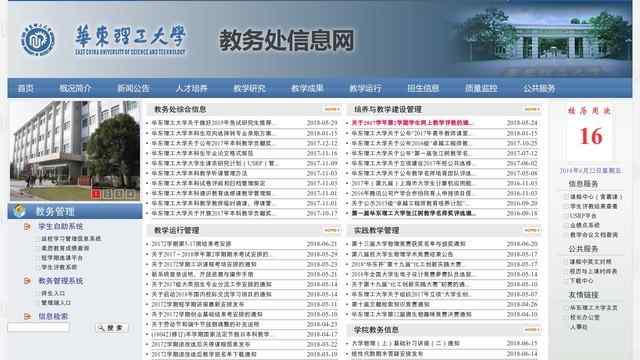
Task: Open the 质量监控 navigation item
Action: [481, 88]
